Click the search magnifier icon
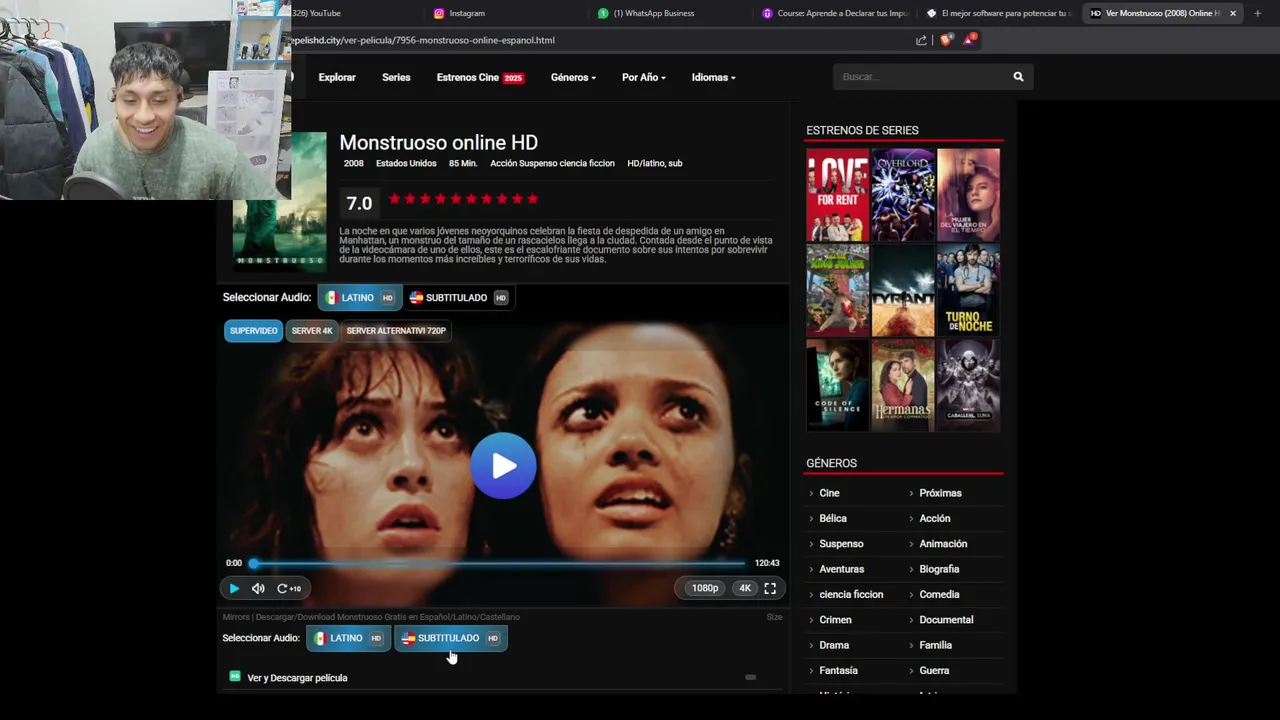This screenshot has height=720, width=1280. point(1018,77)
